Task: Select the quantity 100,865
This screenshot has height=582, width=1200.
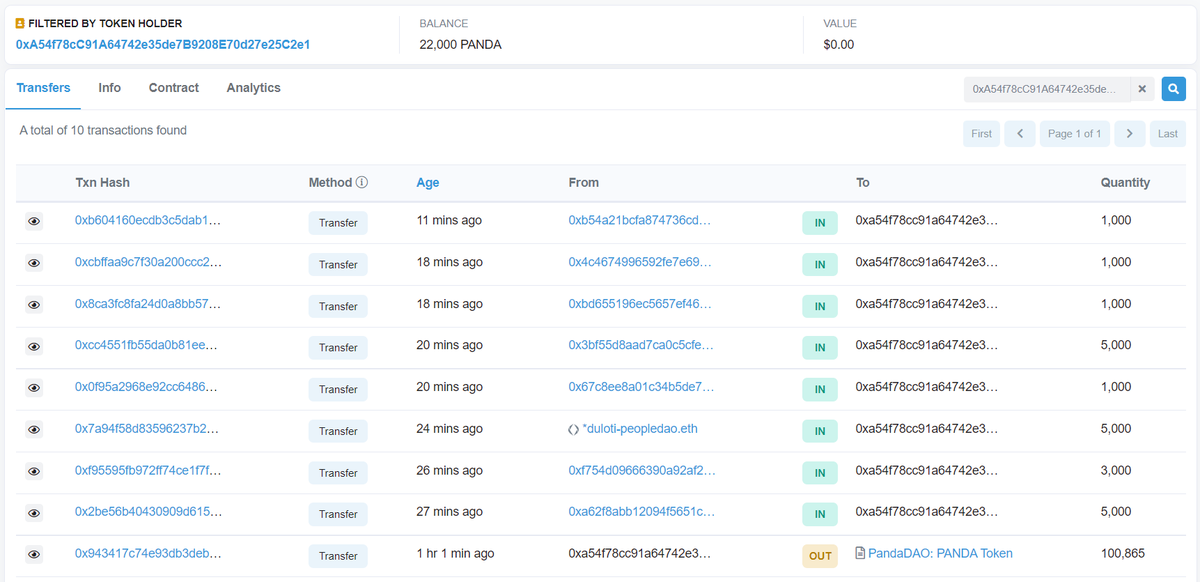Action: click(1123, 553)
